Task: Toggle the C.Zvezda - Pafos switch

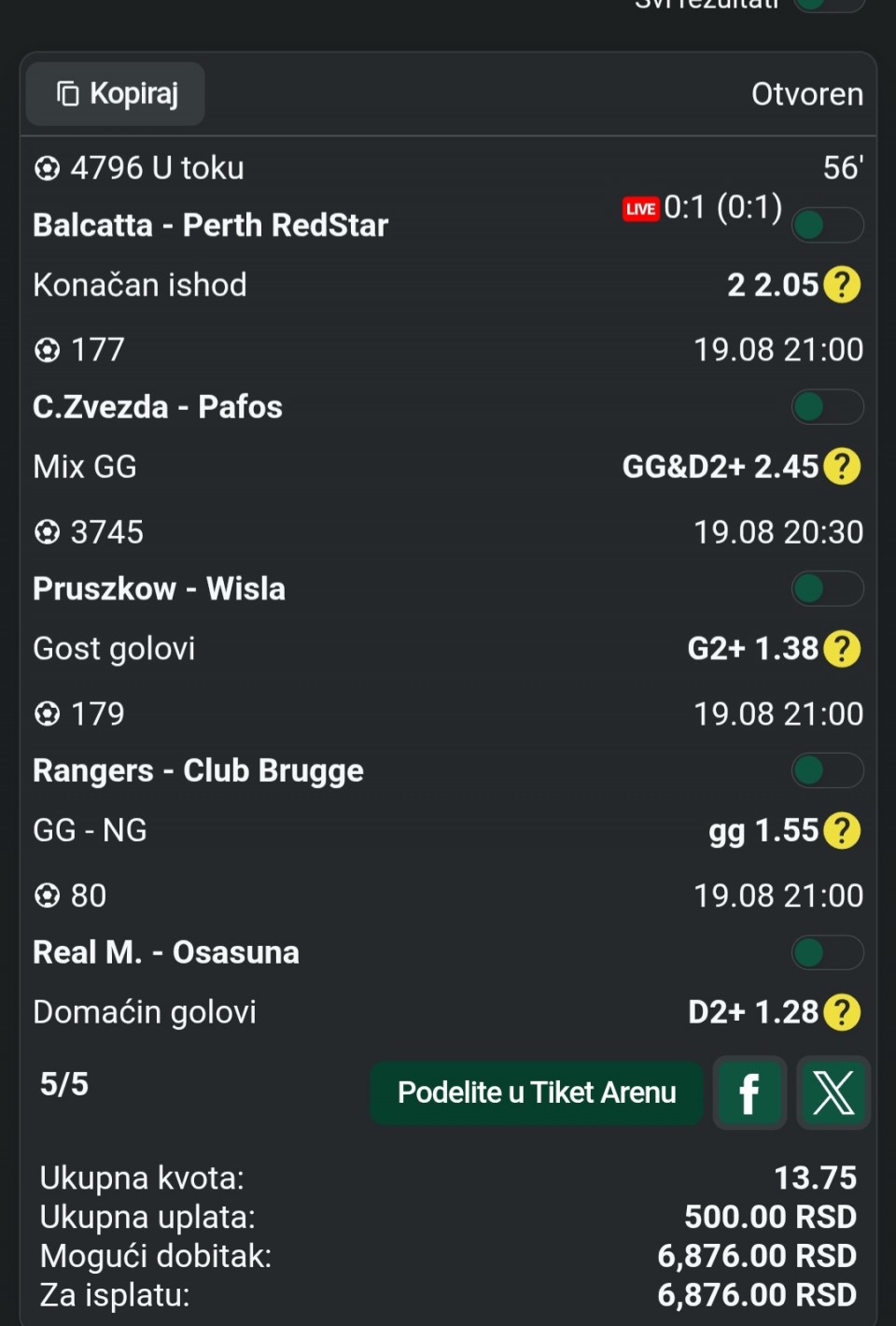Action: [827, 407]
